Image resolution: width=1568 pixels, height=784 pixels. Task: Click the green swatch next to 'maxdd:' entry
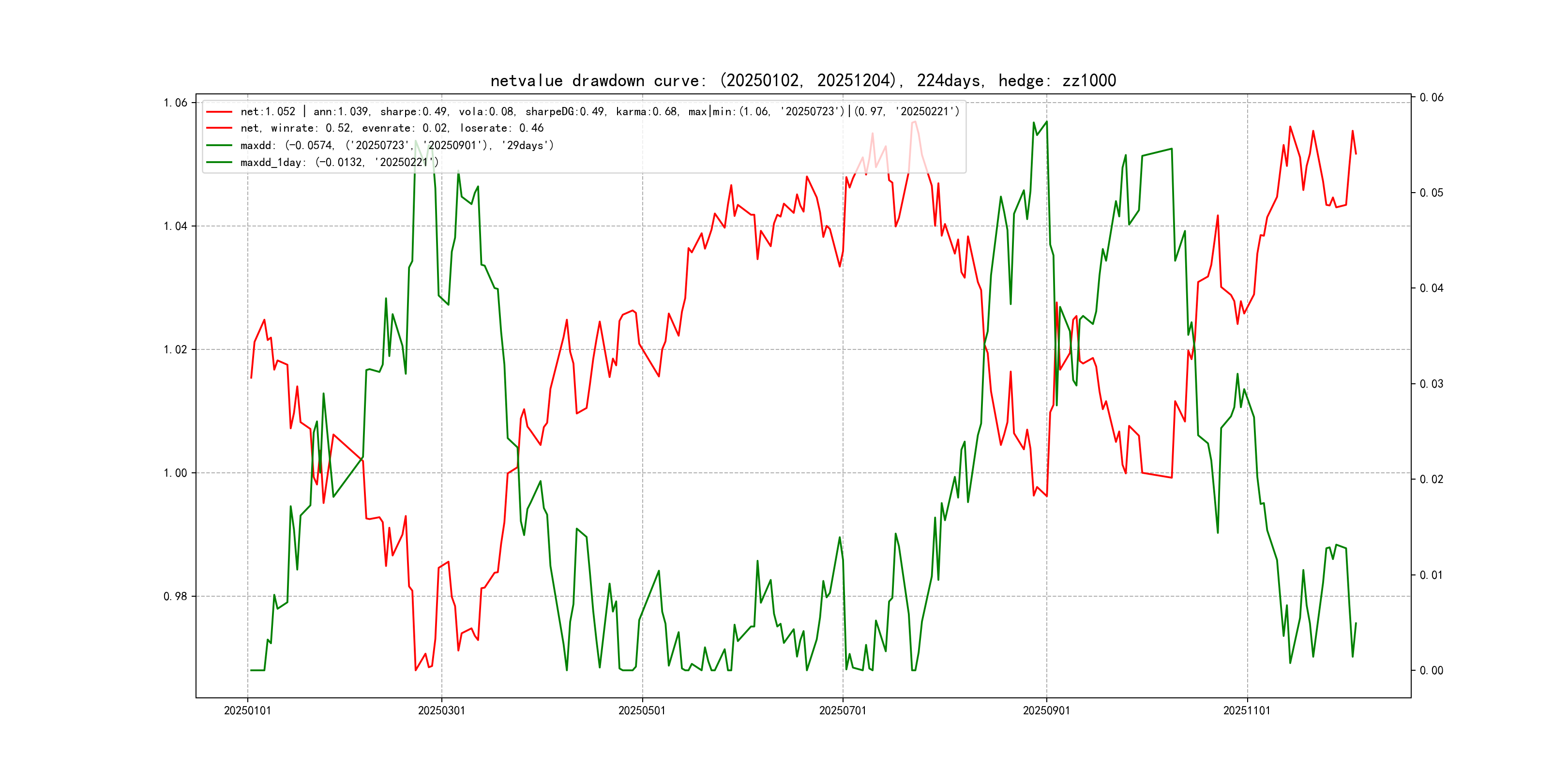click(x=219, y=146)
